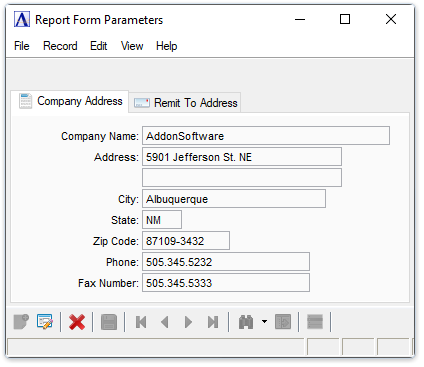
Task: Go to first record arrow icon
Action: coord(141,322)
